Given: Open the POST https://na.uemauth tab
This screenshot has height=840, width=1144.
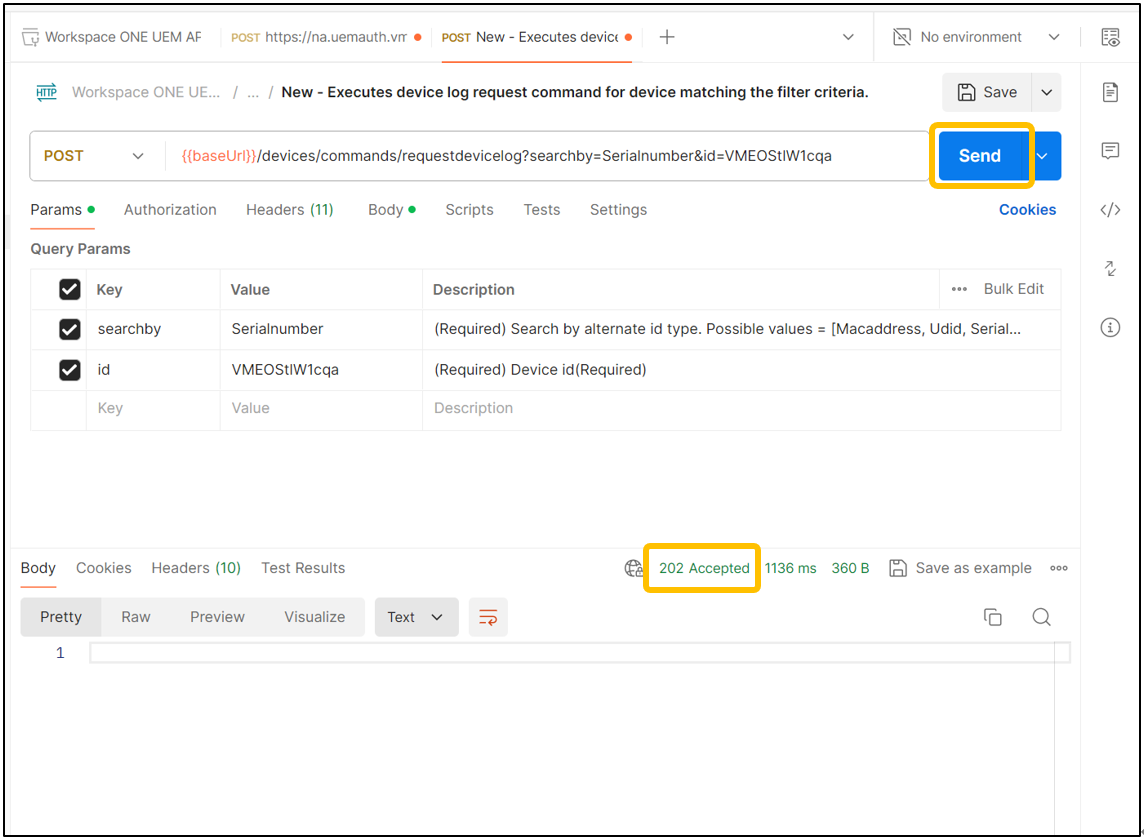Looking at the screenshot, I should point(326,37).
